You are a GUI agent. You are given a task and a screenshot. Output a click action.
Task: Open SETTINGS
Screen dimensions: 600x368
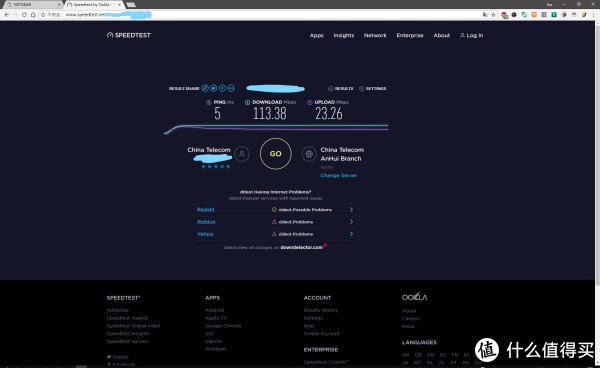373,88
